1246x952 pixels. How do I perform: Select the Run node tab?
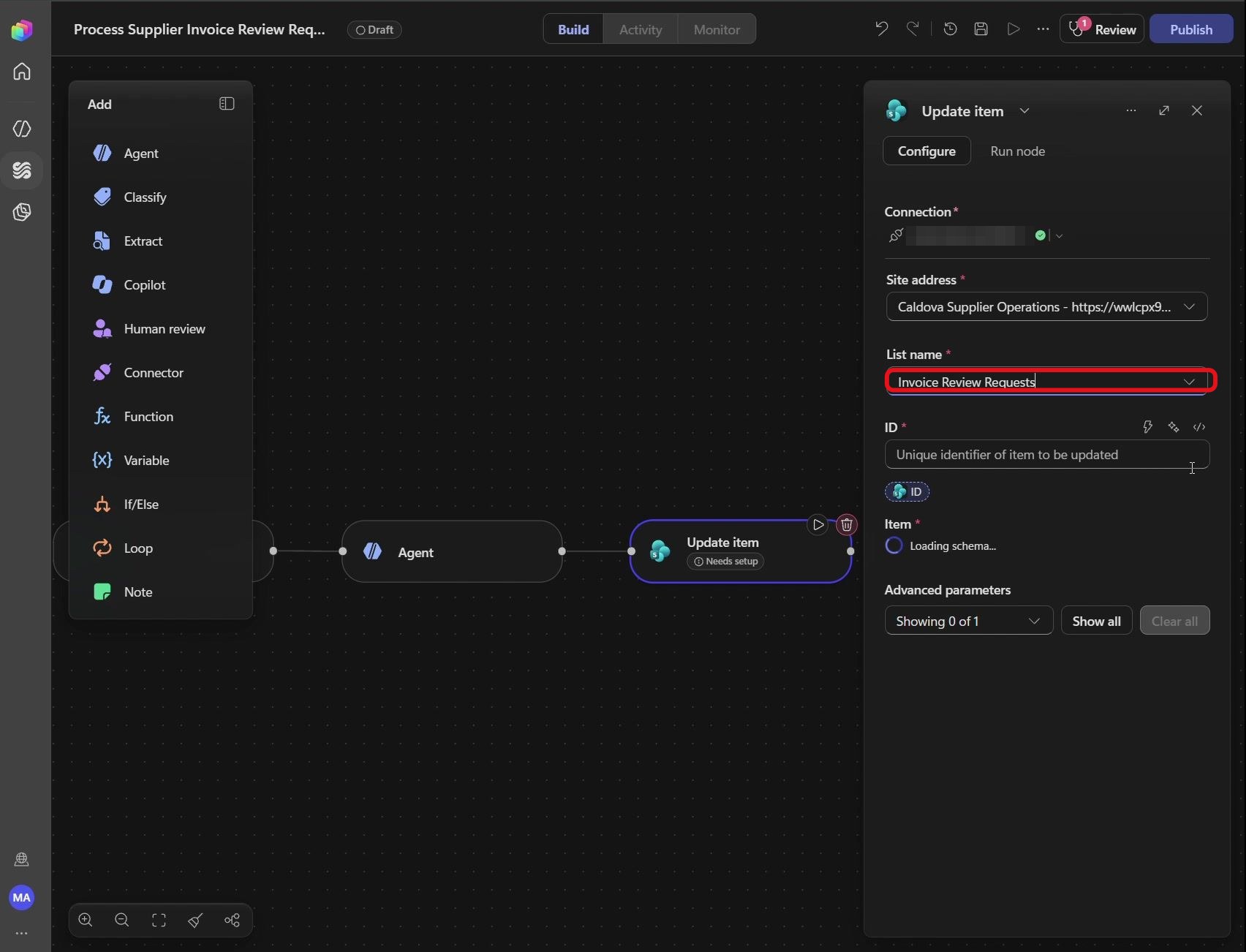(1017, 151)
